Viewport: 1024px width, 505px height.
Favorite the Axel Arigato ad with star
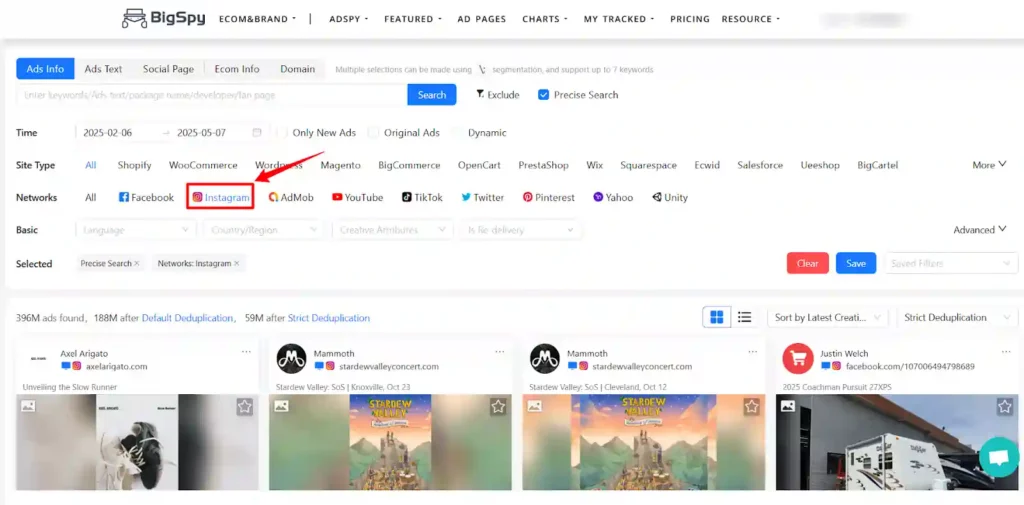[244, 407]
